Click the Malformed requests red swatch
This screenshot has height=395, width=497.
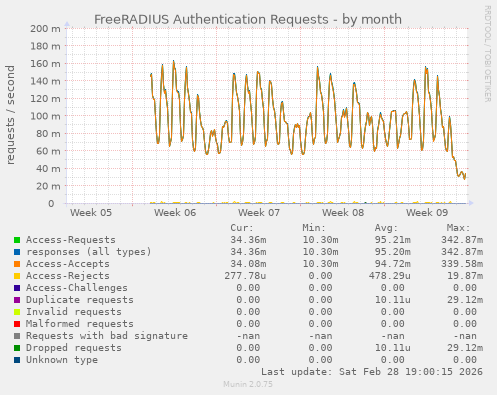click(17, 324)
